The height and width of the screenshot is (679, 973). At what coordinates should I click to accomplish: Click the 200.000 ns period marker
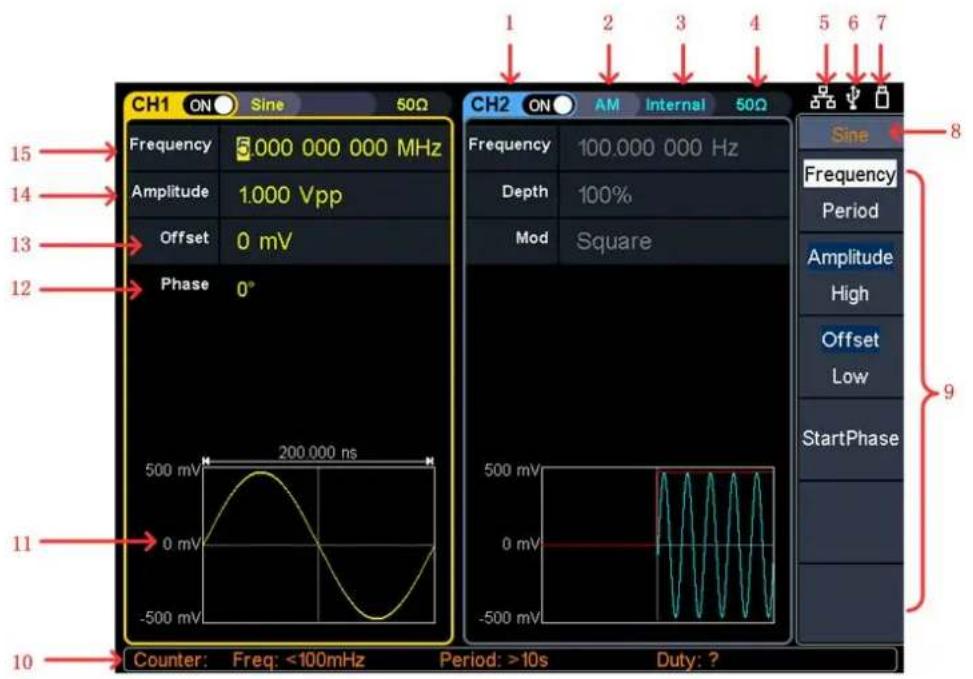coord(318,452)
